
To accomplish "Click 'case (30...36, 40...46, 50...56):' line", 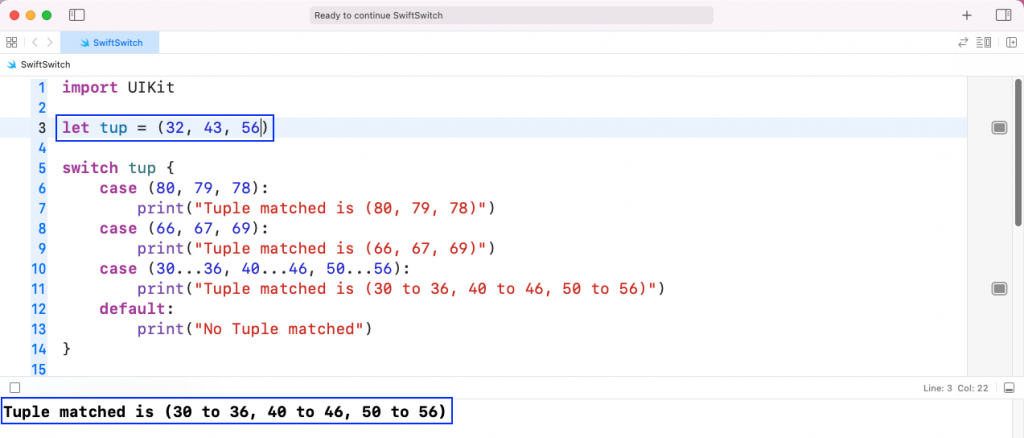I will point(255,268).
